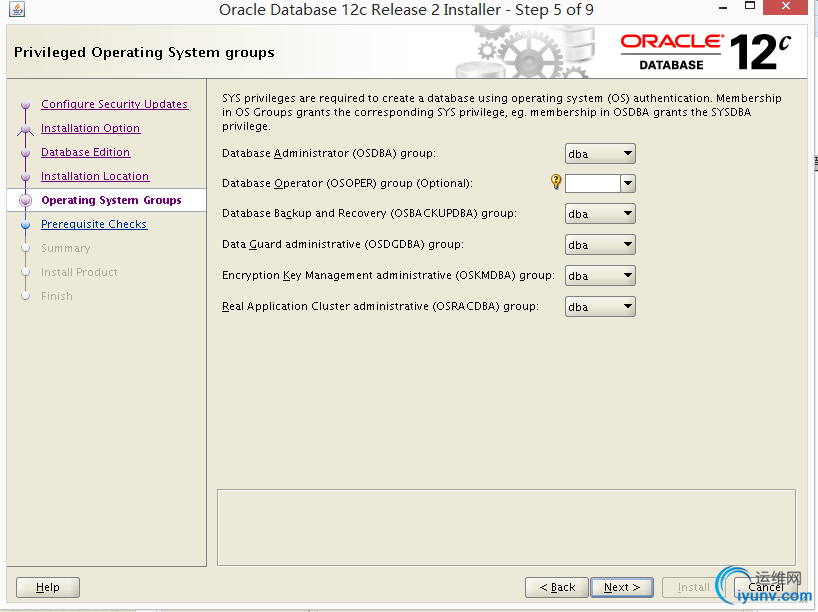This screenshot has height=612, width=818.
Task: Open the OSOPER group dropdown arrow
Action: tap(628, 183)
